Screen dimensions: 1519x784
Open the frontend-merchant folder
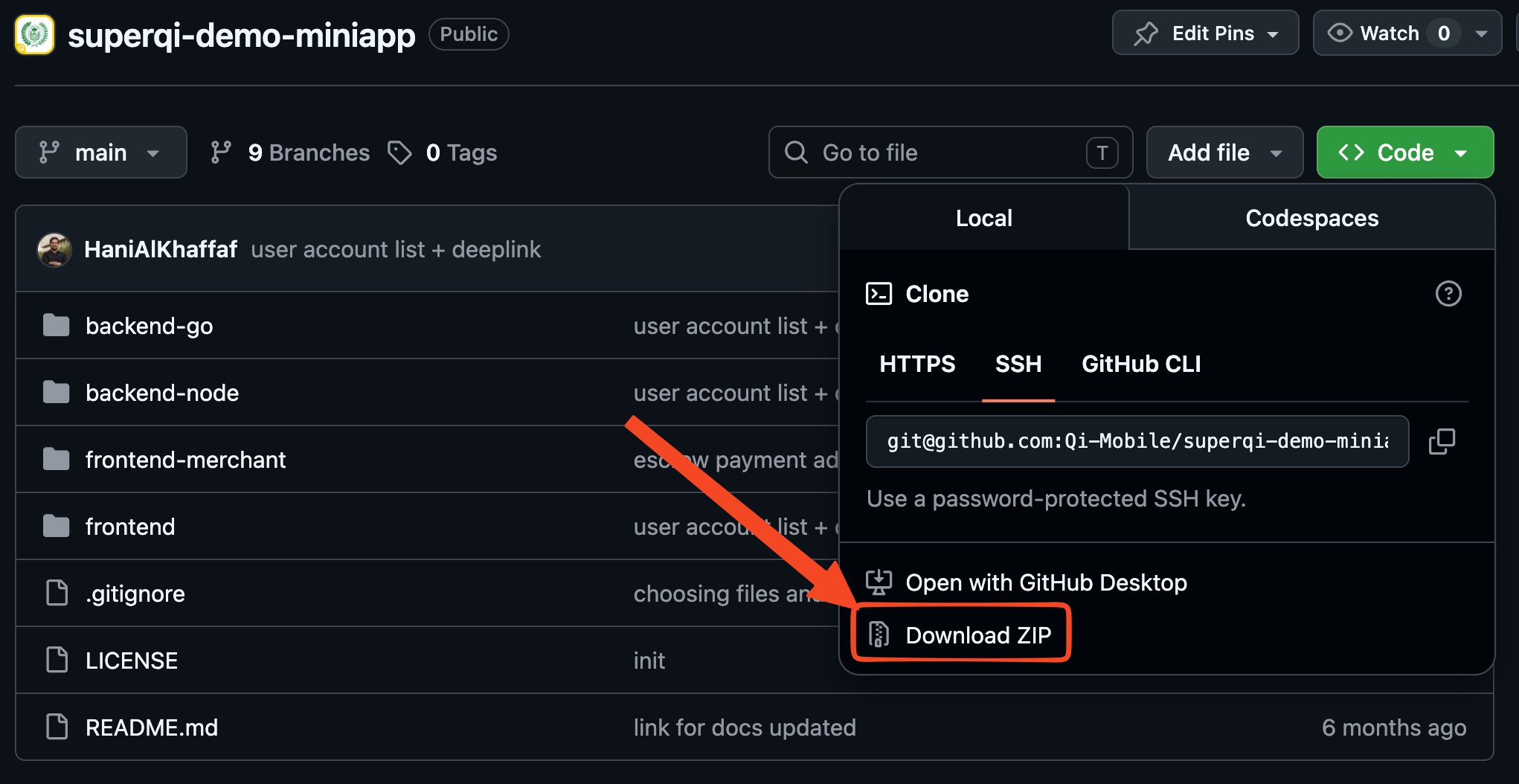point(185,460)
